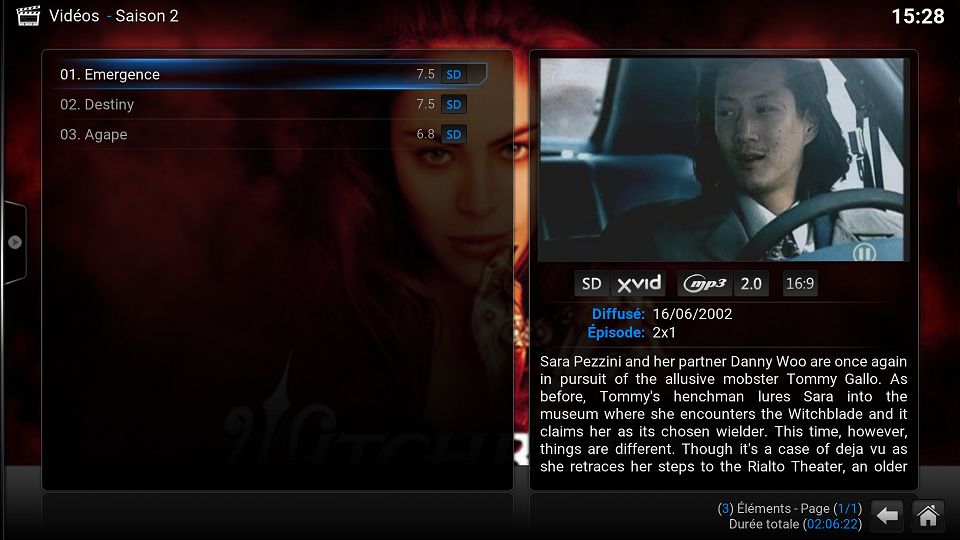The image size is (960, 540).
Task: Click the 16:9 aspect ratio flag
Action: click(800, 283)
